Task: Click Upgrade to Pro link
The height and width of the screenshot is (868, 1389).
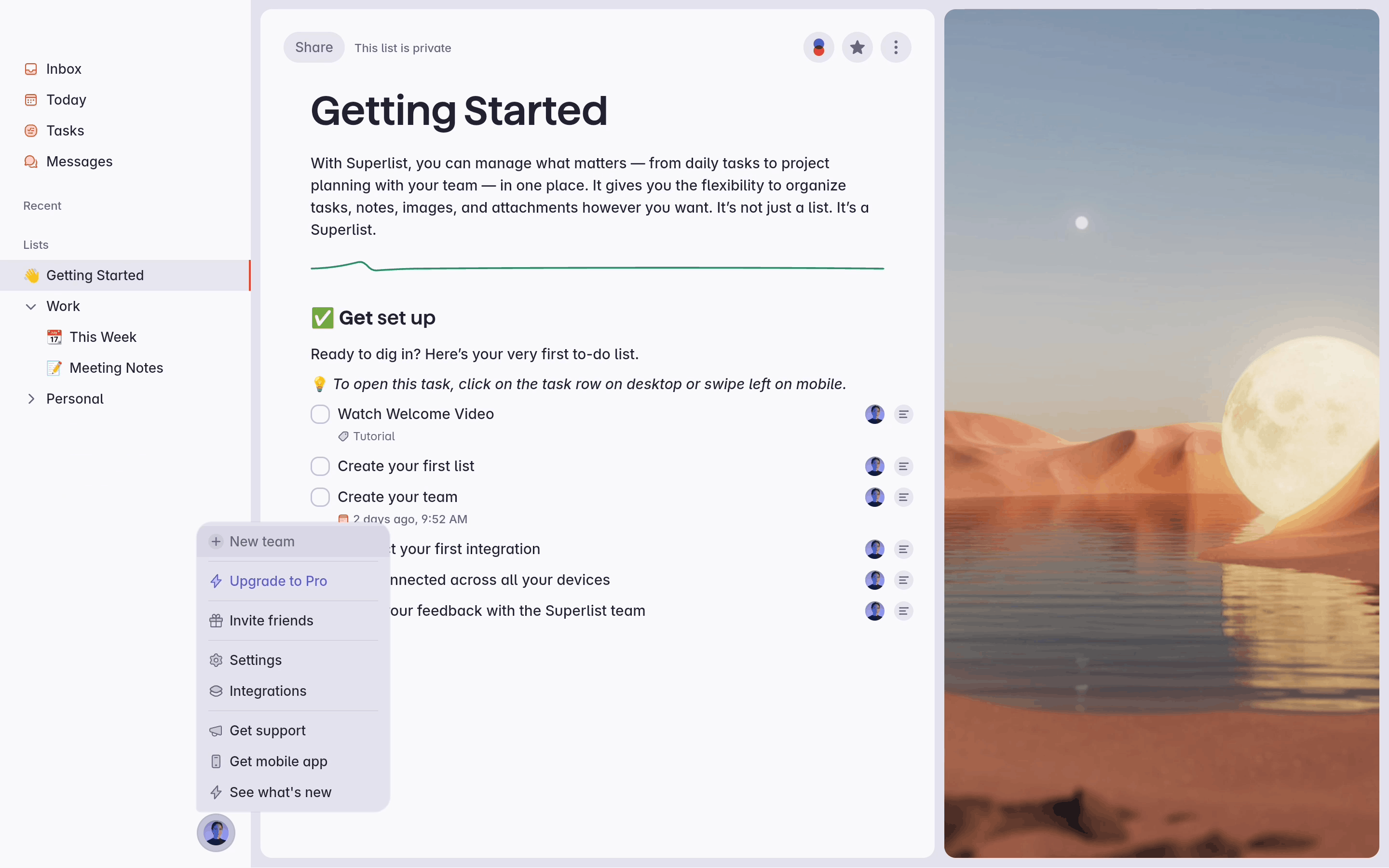Action: tap(278, 581)
